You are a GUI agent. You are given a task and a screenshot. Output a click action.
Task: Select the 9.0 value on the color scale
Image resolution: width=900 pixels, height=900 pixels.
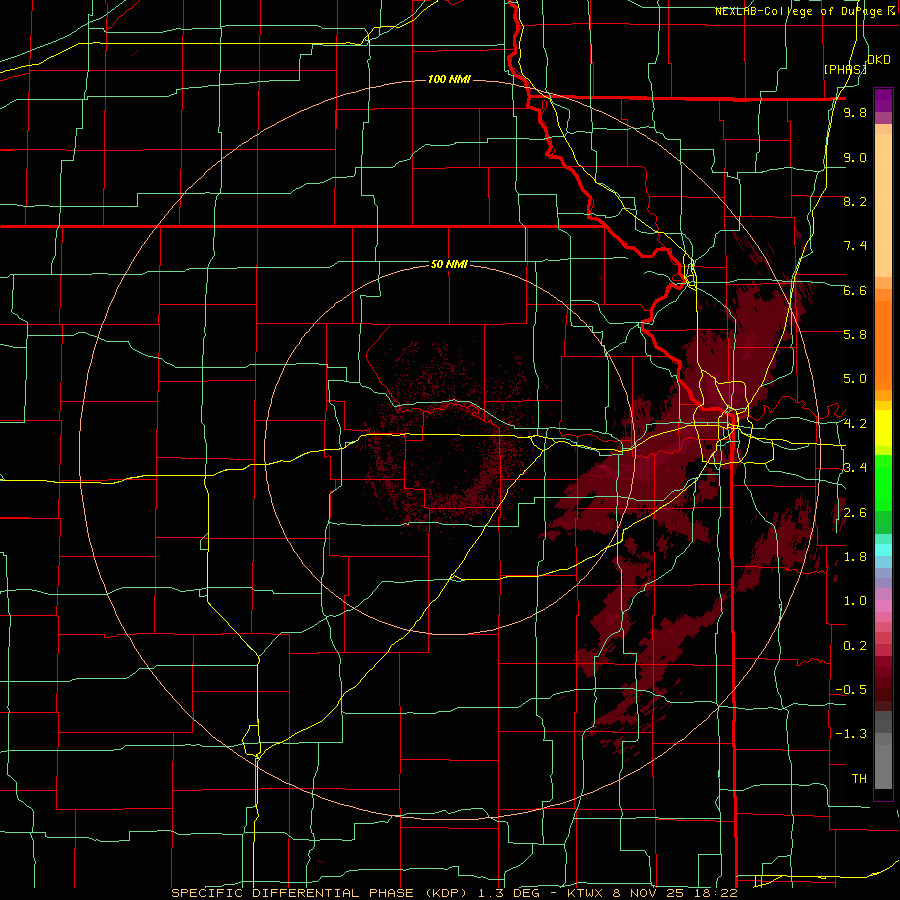[855, 157]
